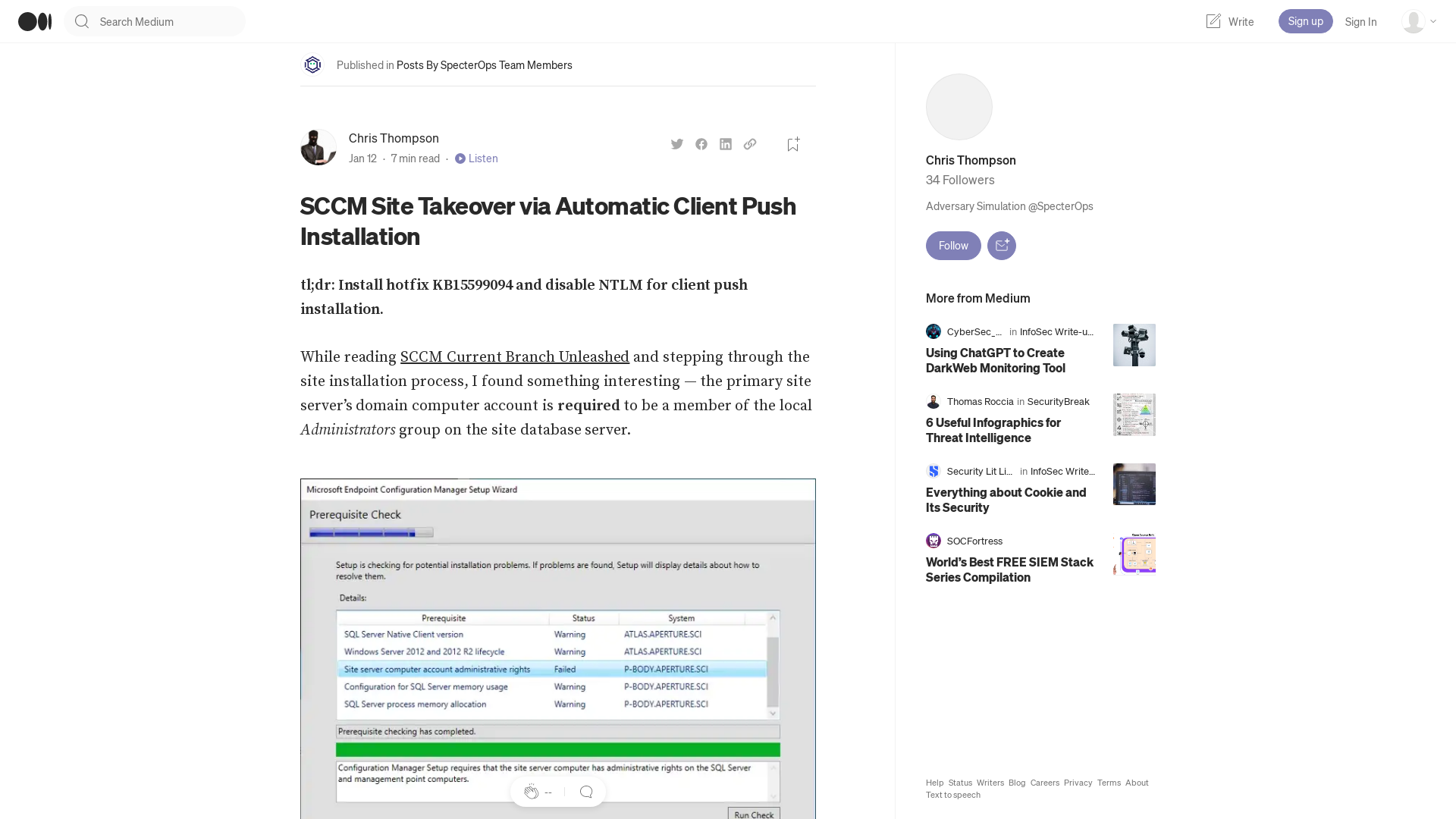The image size is (1456, 819).
Task: Open the Blog footer link
Action: (x=1017, y=783)
